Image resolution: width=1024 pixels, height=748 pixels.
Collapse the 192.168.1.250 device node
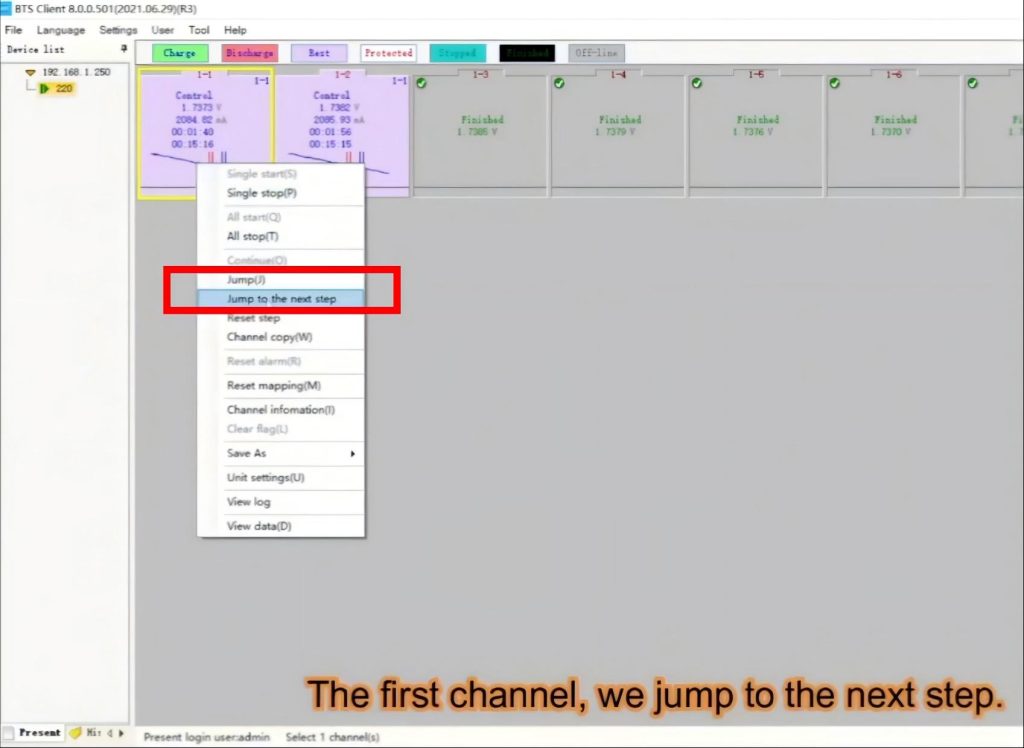(30, 73)
